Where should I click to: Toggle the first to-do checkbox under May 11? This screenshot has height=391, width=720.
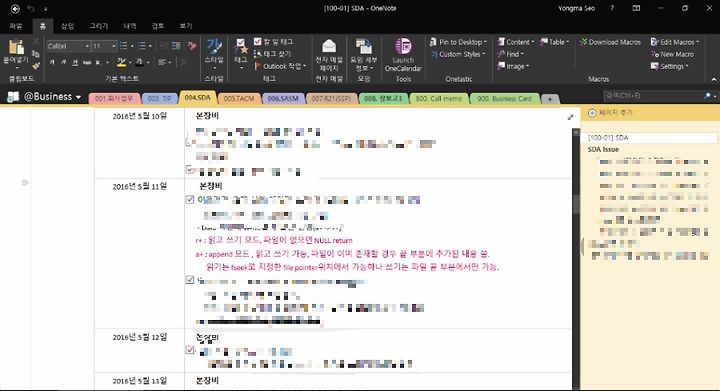pyautogui.click(x=190, y=199)
